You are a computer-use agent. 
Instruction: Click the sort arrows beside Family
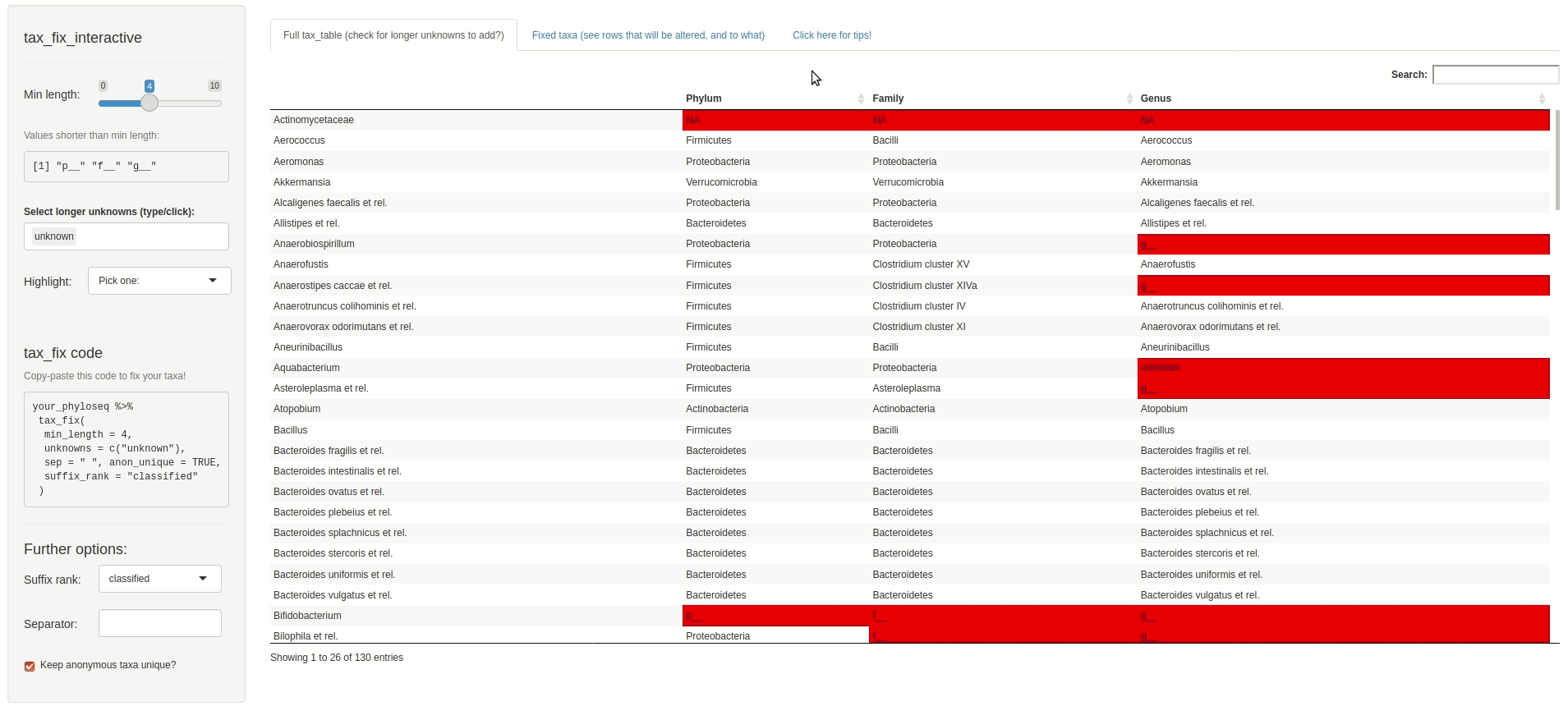(1129, 99)
